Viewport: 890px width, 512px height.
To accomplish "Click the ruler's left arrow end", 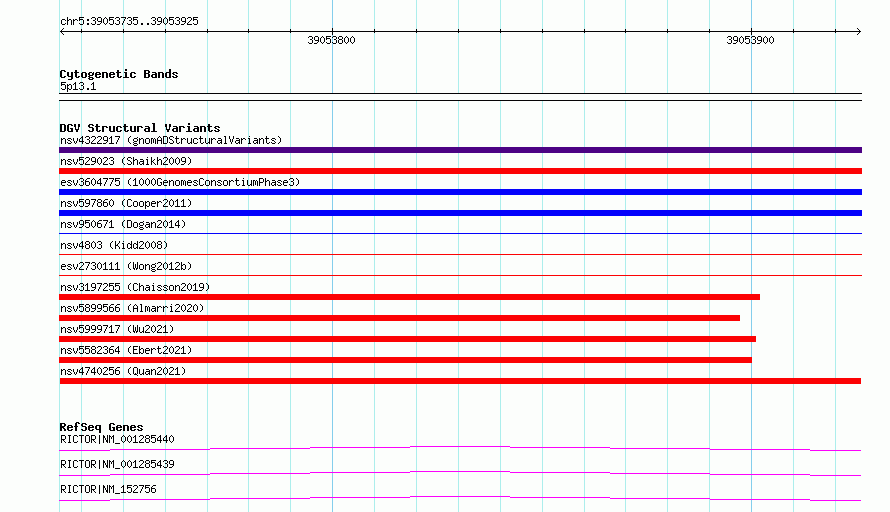I will [62, 31].
